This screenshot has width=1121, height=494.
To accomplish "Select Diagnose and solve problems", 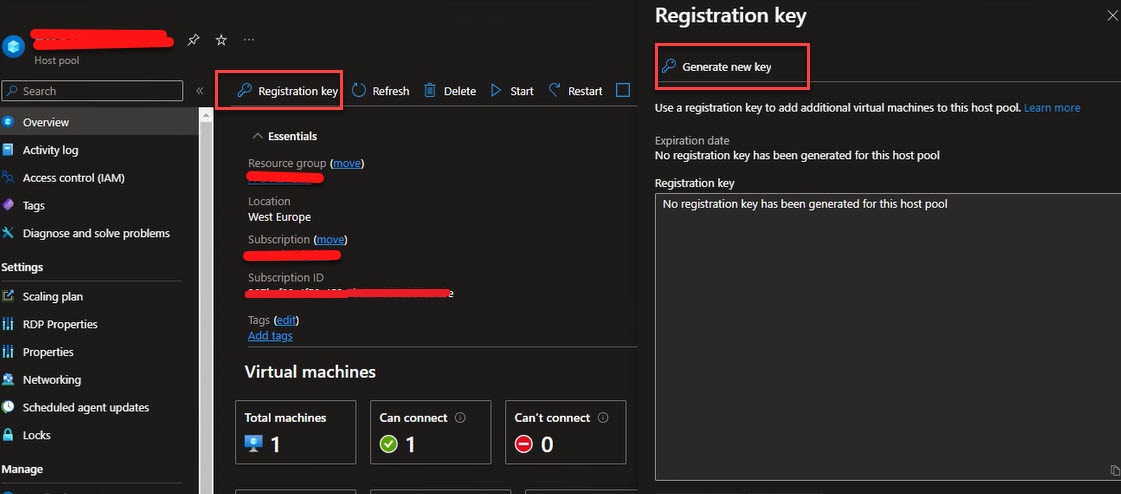I will coord(96,233).
